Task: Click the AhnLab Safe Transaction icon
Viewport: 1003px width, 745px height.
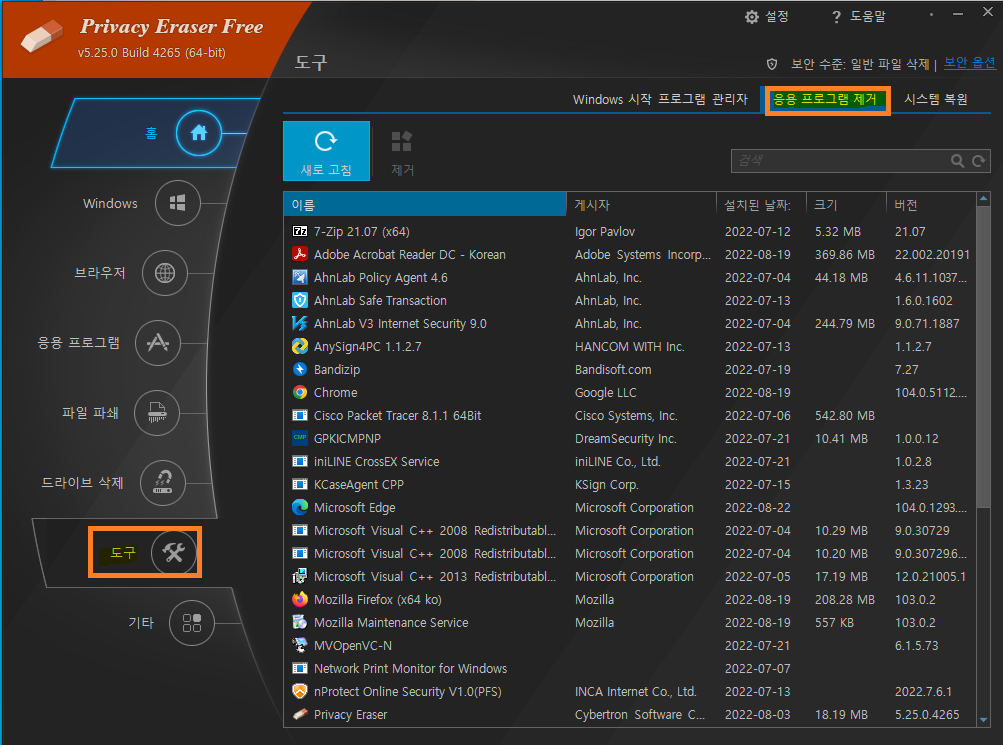Action: tap(299, 301)
